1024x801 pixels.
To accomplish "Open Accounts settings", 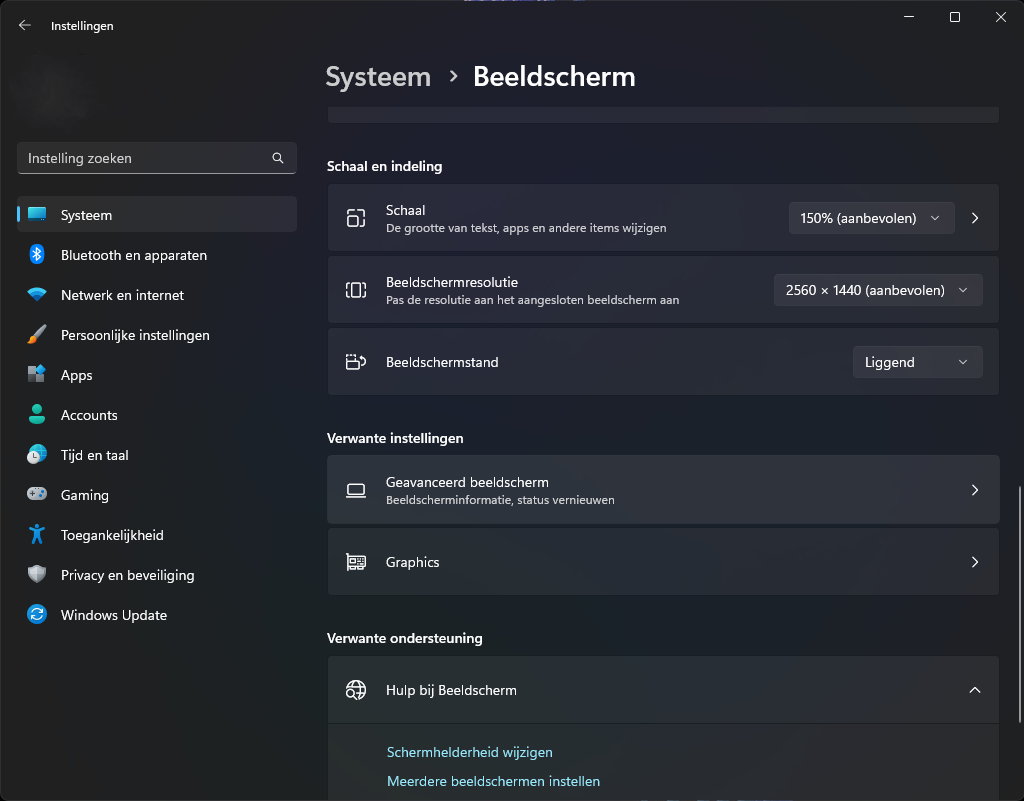I will coord(157,415).
